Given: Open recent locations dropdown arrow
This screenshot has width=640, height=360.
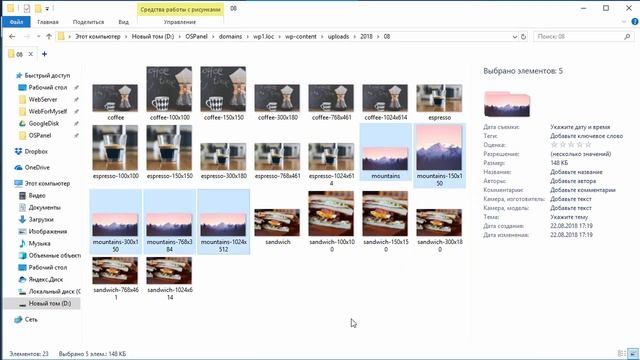Looking at the screenshot, I should point(38,37).
